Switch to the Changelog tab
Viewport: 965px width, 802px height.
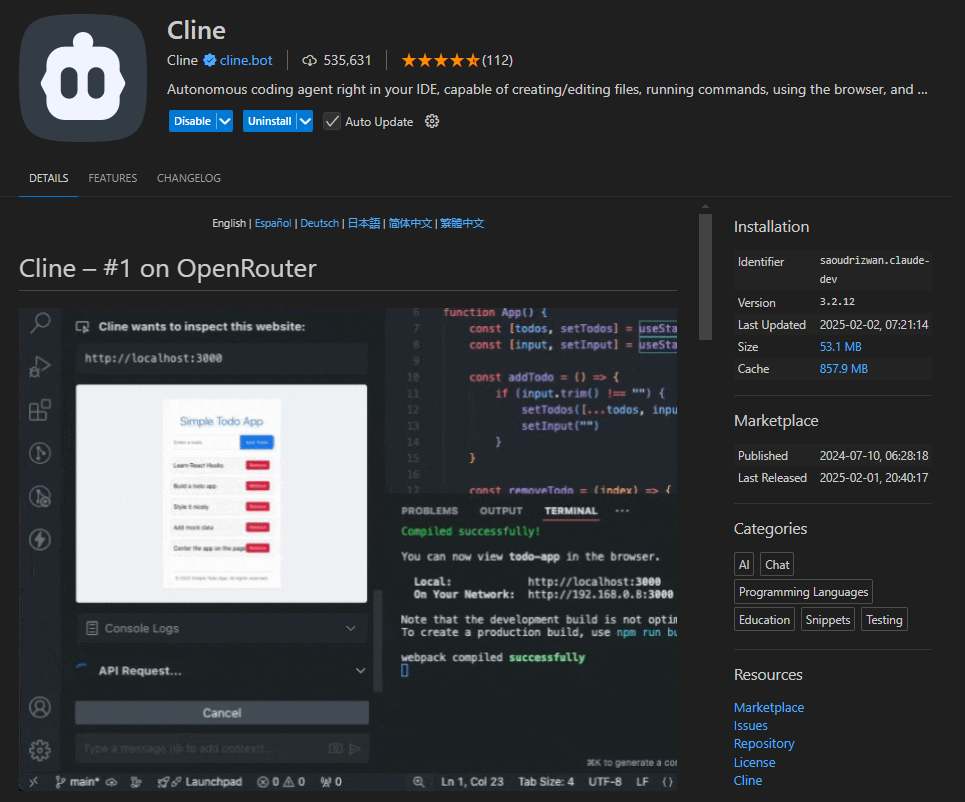click(x=189, y=178)
